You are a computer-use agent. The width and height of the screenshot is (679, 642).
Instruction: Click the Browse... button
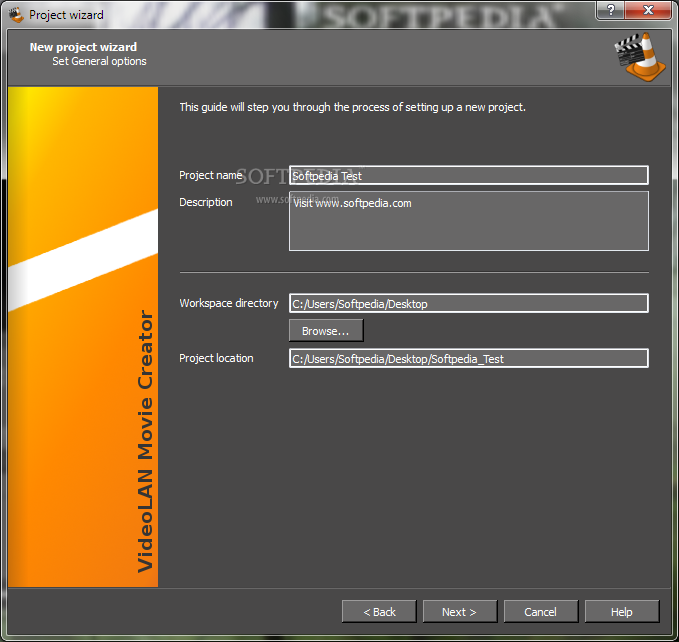point(326,331)
